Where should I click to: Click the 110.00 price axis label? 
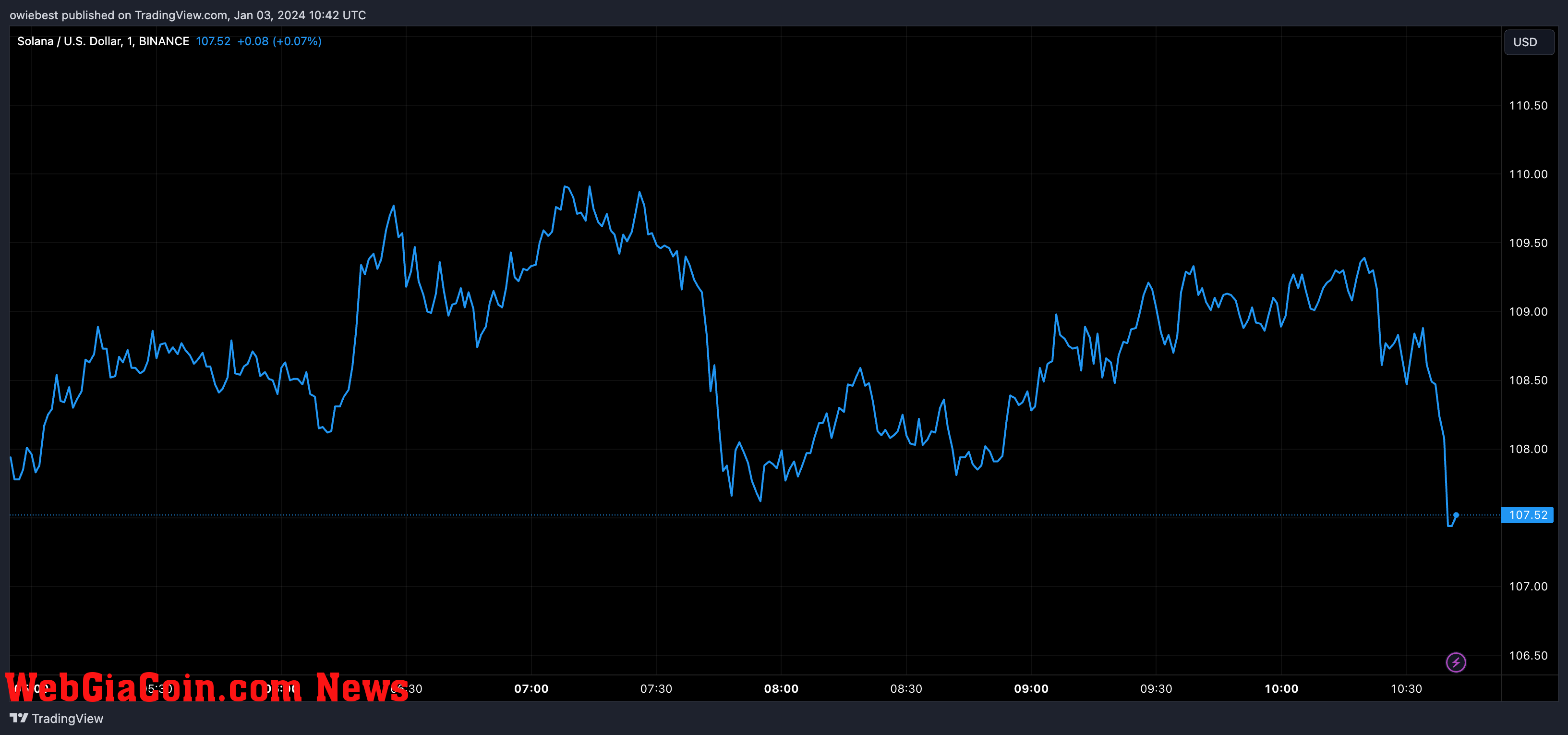[x=1528, y=174]
